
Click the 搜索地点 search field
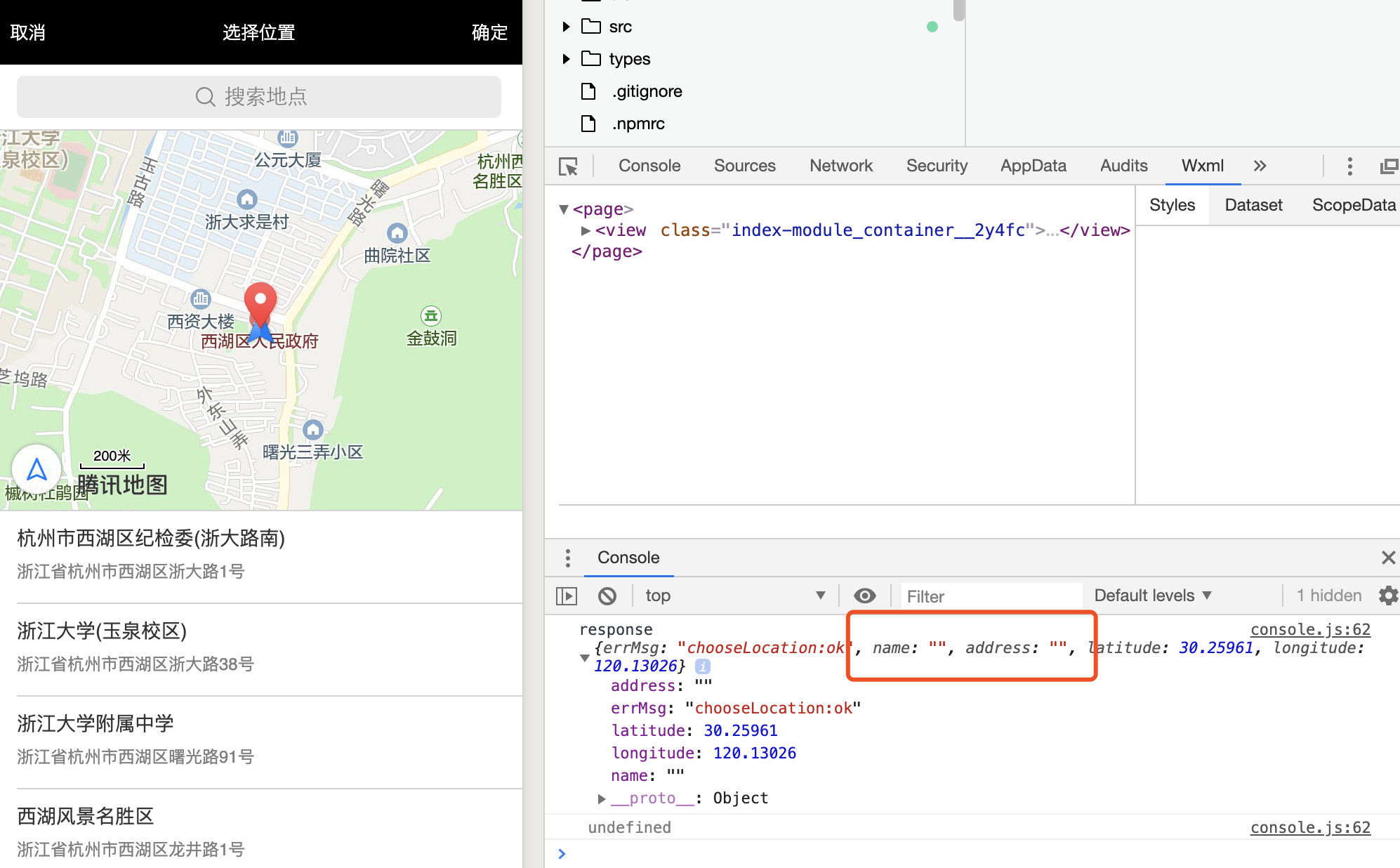pyautogui.click(x=259, y=97)
